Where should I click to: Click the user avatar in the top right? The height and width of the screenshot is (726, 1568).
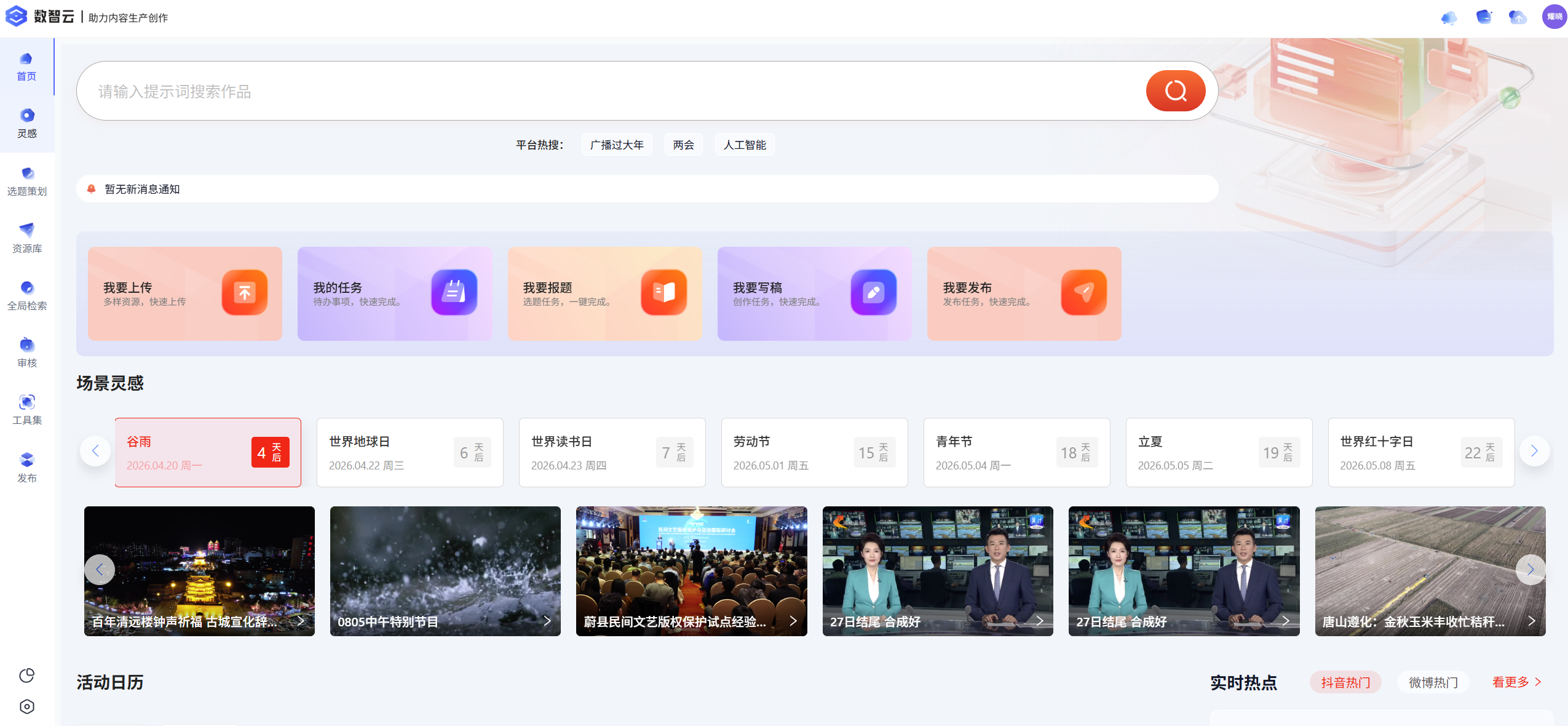pos(1554,17)
